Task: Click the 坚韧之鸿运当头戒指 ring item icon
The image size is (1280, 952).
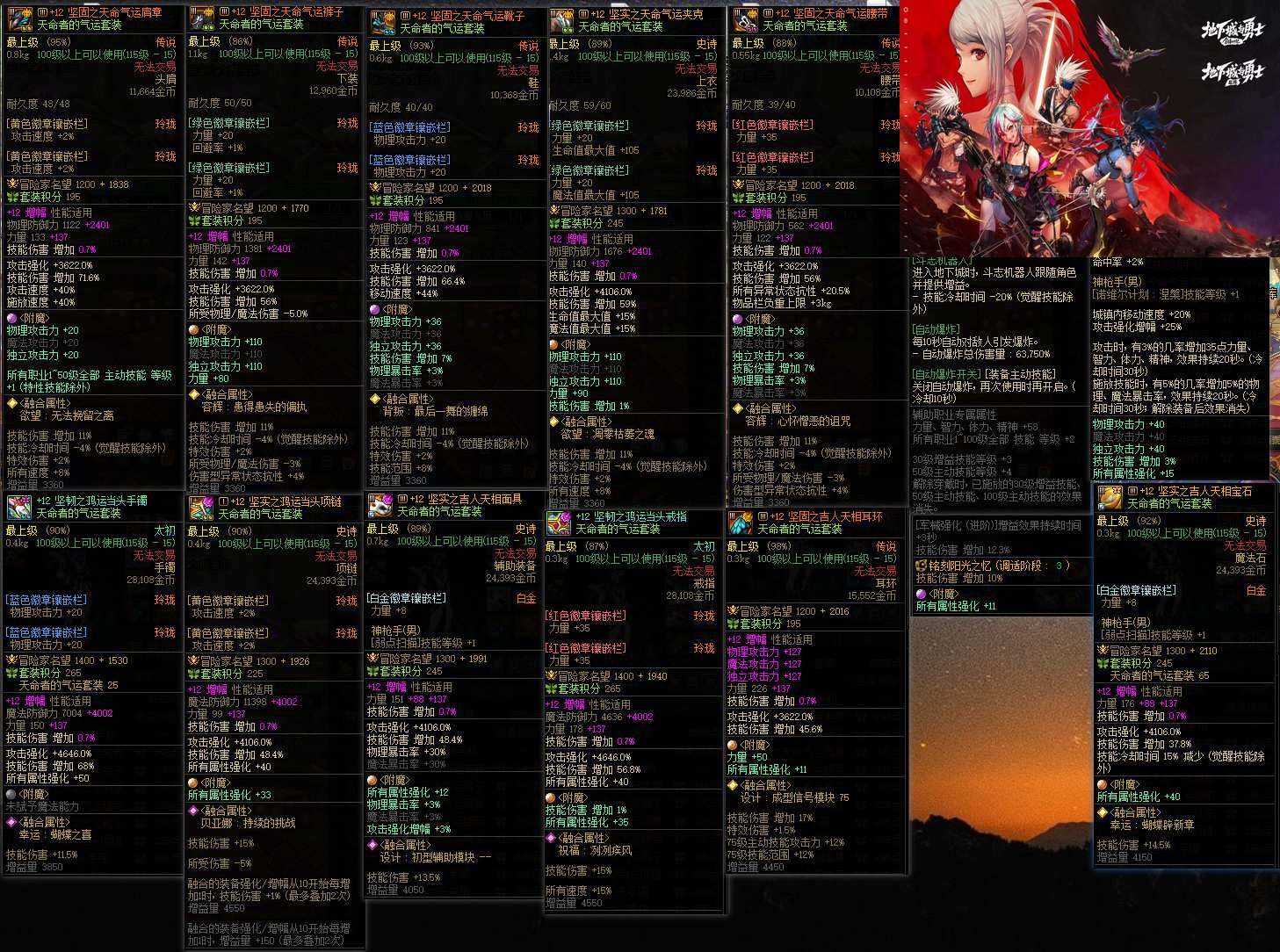Action: (x=559, y=523)
